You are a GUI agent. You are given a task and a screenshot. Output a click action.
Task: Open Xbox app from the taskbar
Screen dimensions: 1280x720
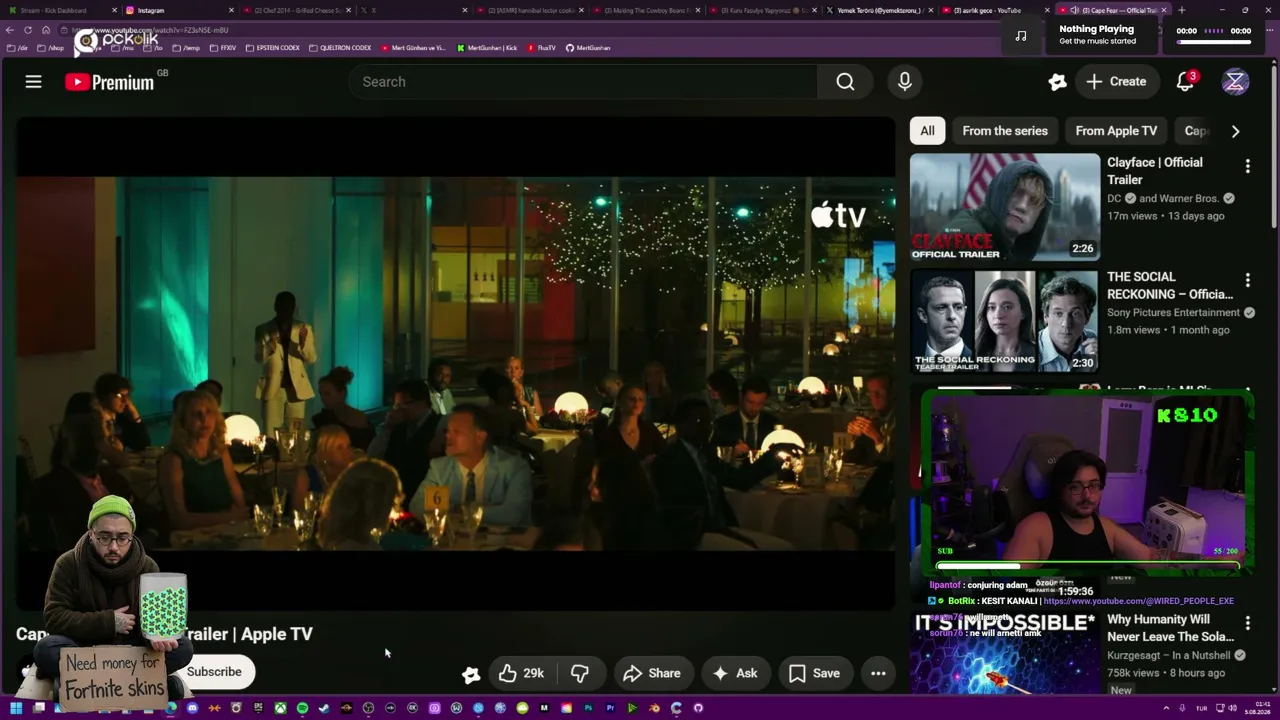pyautogui.click(x=280, y=708)
